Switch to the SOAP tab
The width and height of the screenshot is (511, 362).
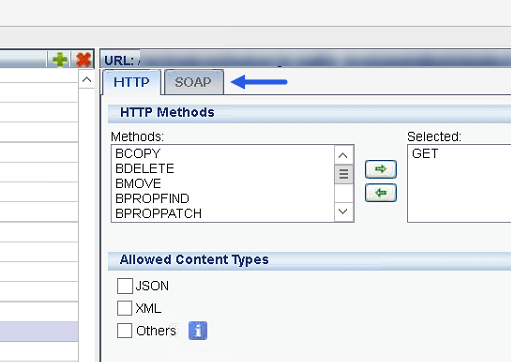(x=193, y=82)
